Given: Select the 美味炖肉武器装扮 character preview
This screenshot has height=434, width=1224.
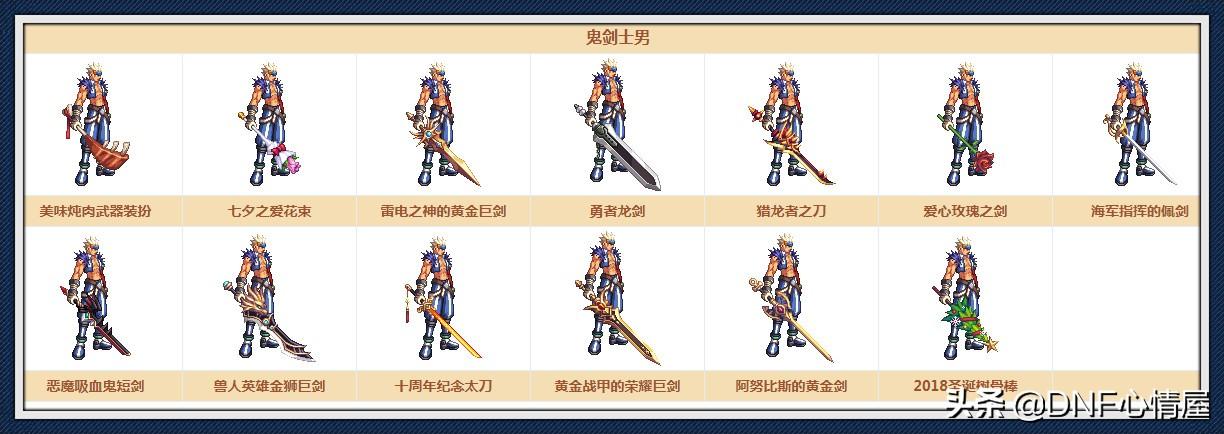Looking at the screenshot, I should pos(97,125).
